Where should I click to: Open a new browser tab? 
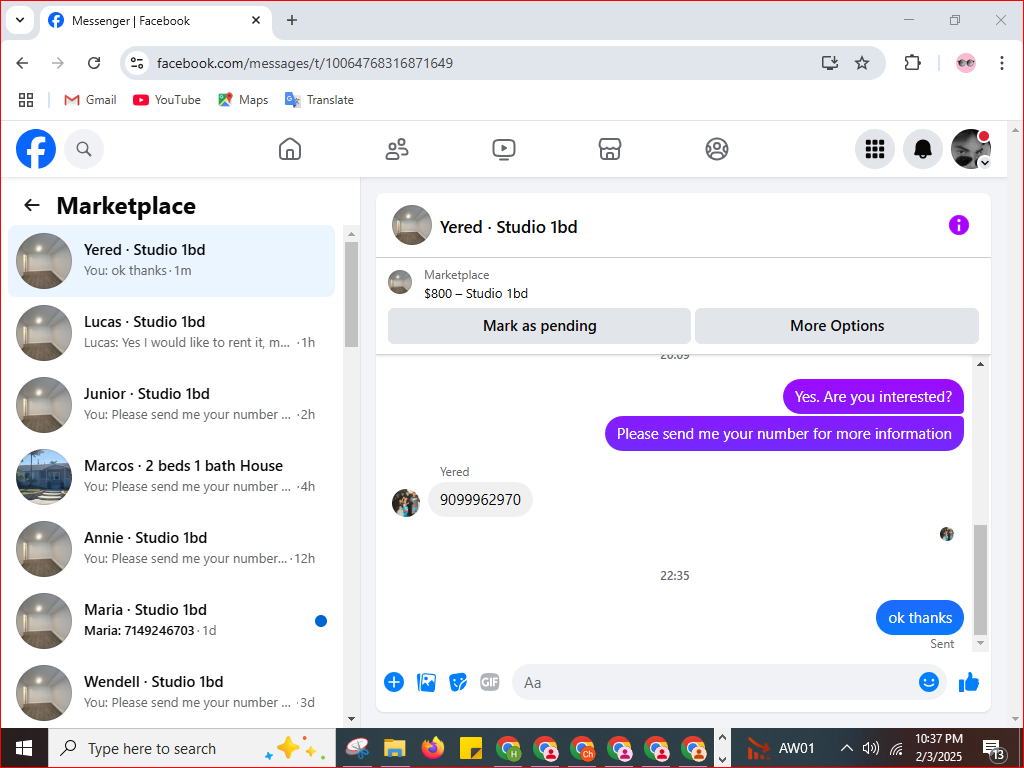coord(292,20)
